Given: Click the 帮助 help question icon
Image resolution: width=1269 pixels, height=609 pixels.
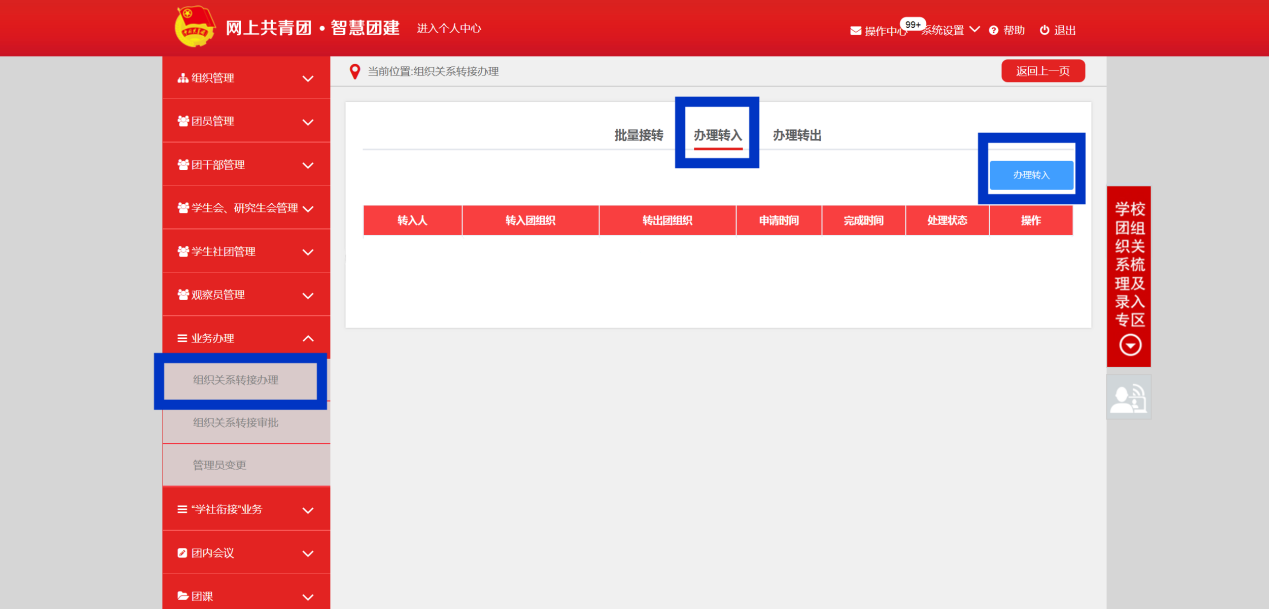Looking at the screenshot, I should pos(994,31).
